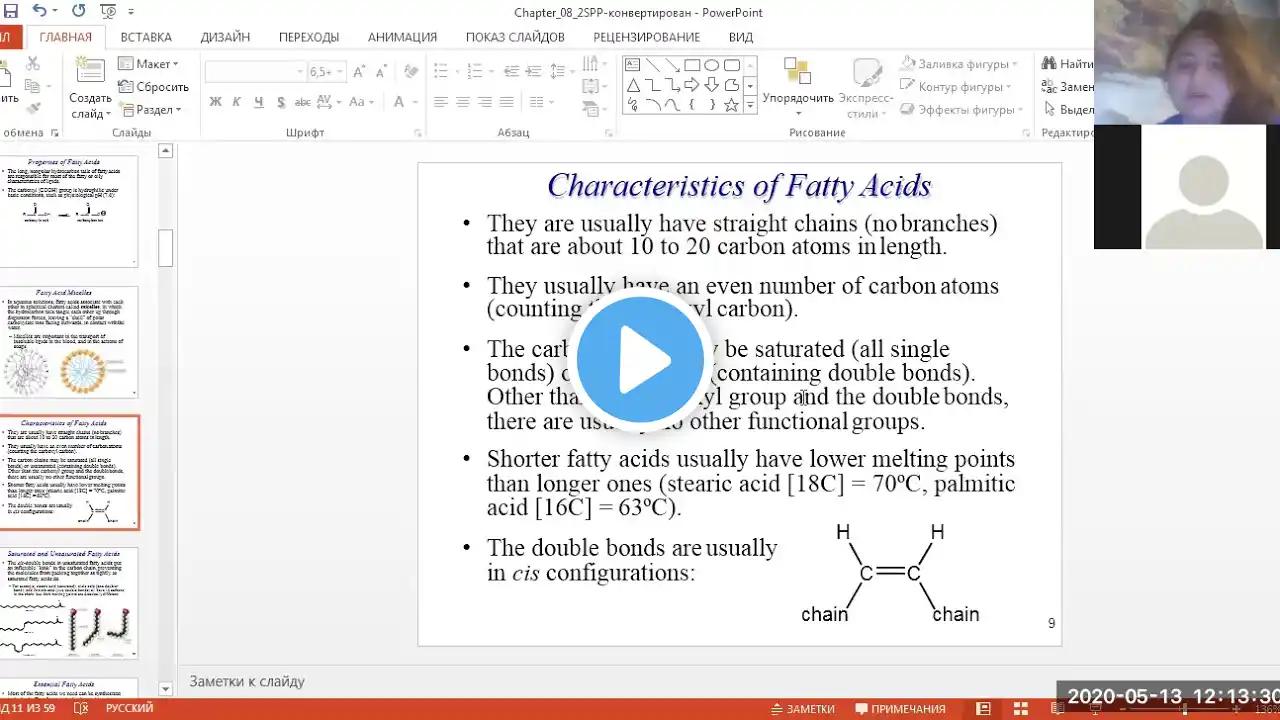Click the undo arrow in quick access toolbar
Image resolution: width=1280 pixels, height=720 pixels.
[39, 11]
